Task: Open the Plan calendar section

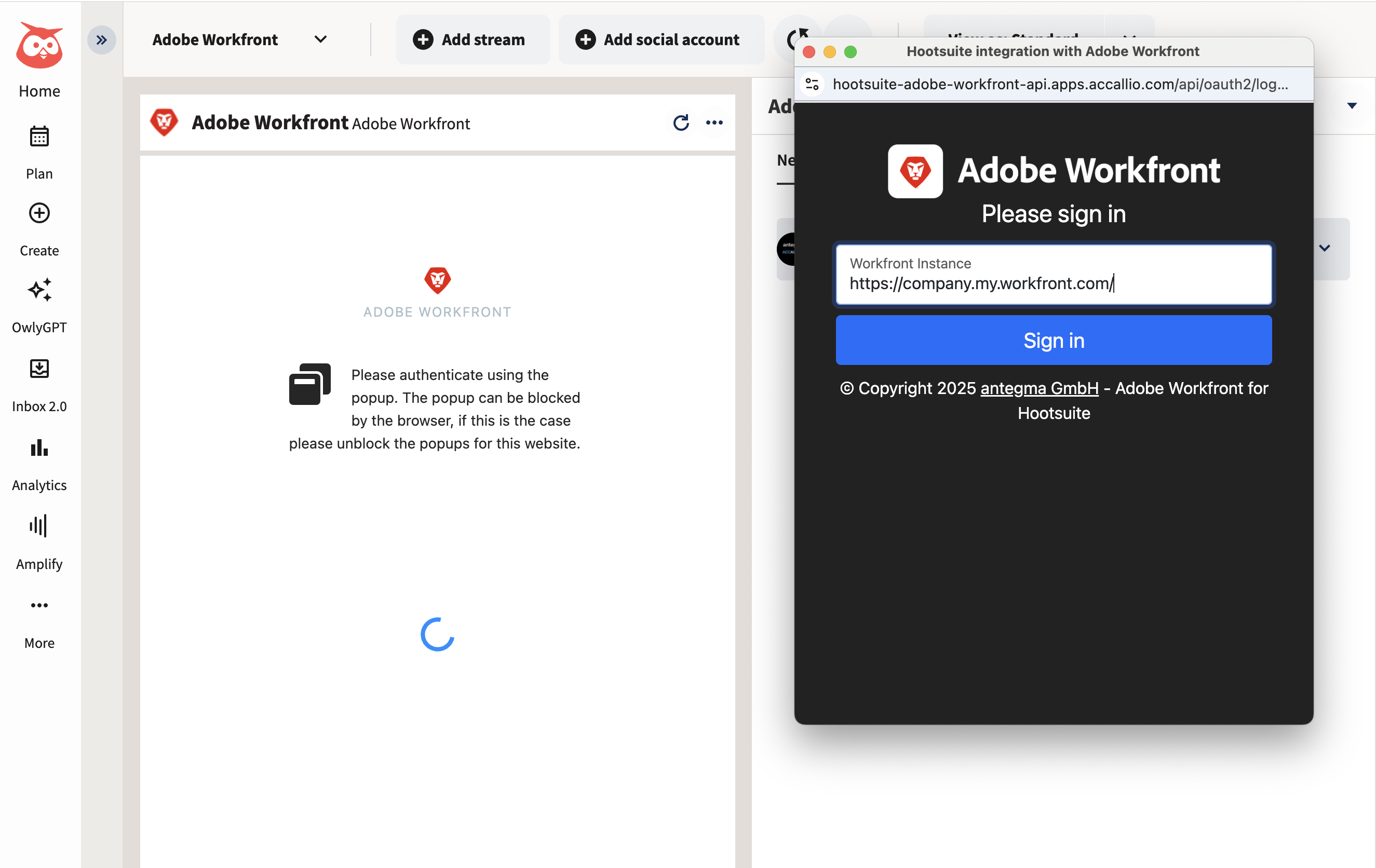Action: point(39,152)
